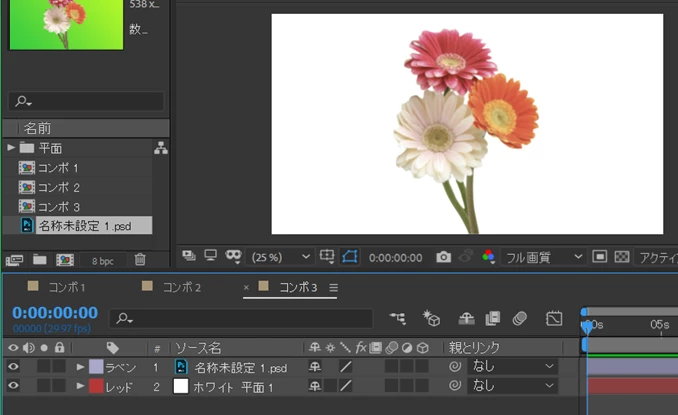678x415 pixels.
Task: Open the resolution dropdown フル画質
Action: tap(543, 257)
